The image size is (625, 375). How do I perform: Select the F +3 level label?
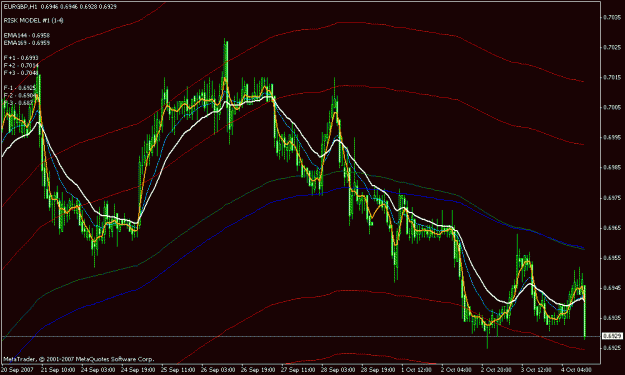[x=21, y=73]
